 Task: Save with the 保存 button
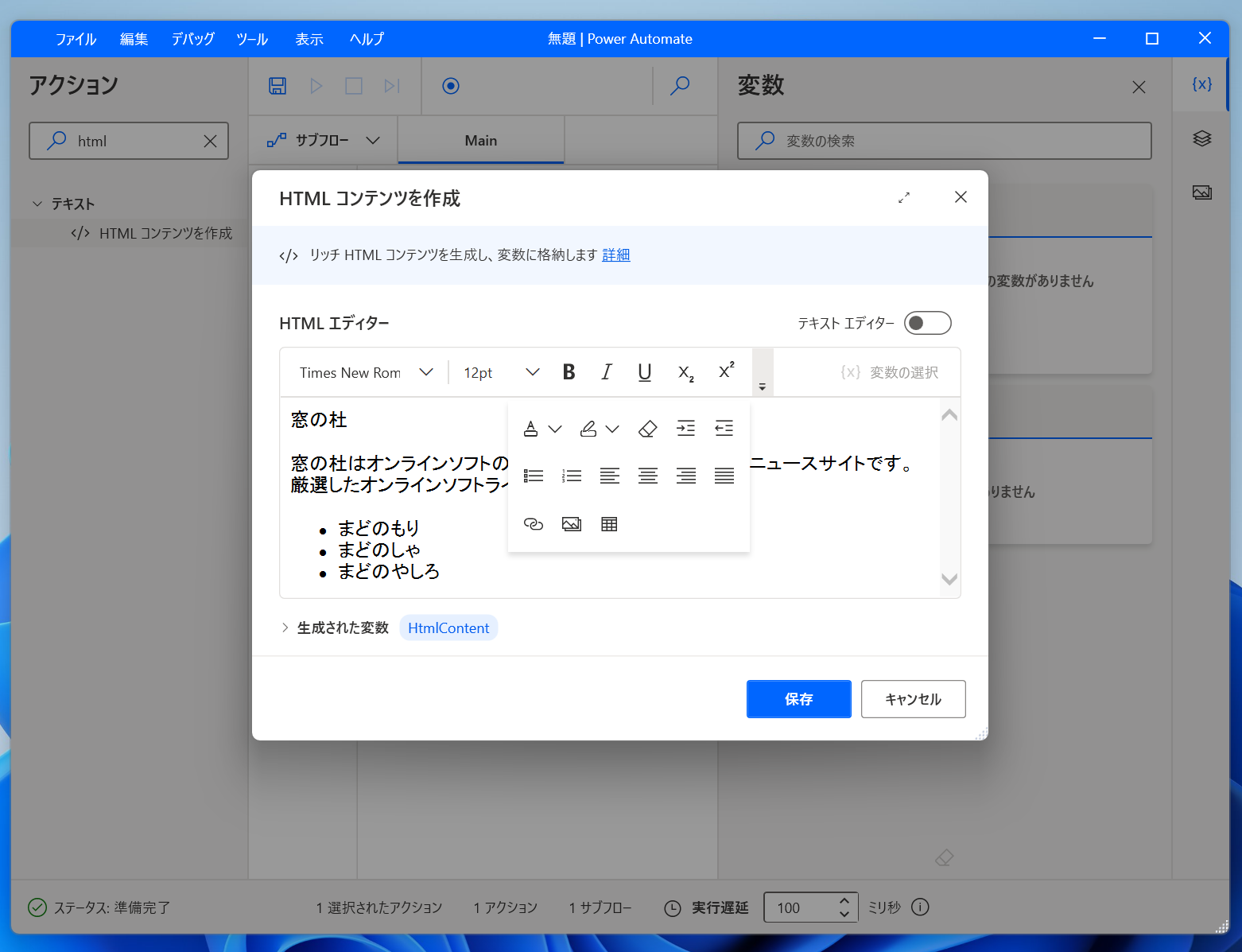coord(798,699)
